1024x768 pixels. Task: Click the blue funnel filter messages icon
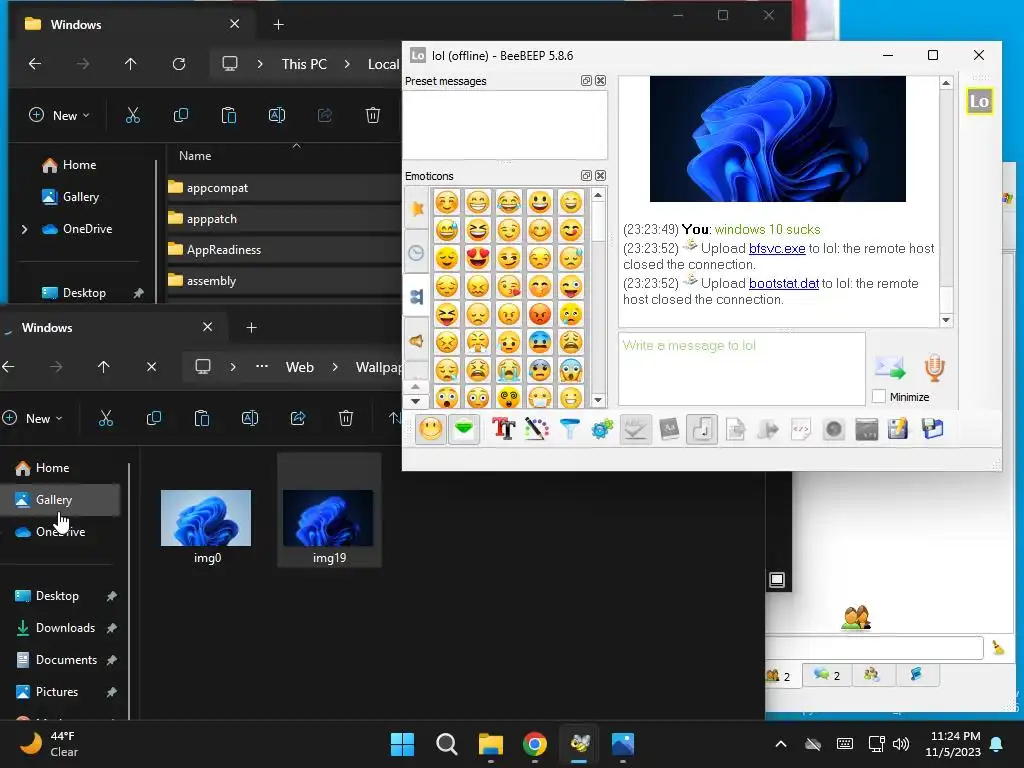pos(570,429)
